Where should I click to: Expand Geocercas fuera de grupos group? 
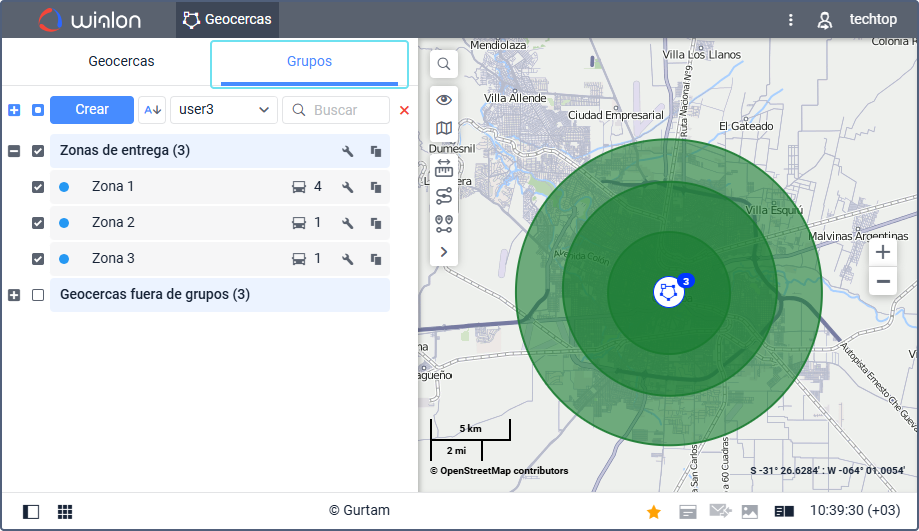point(14,295)
